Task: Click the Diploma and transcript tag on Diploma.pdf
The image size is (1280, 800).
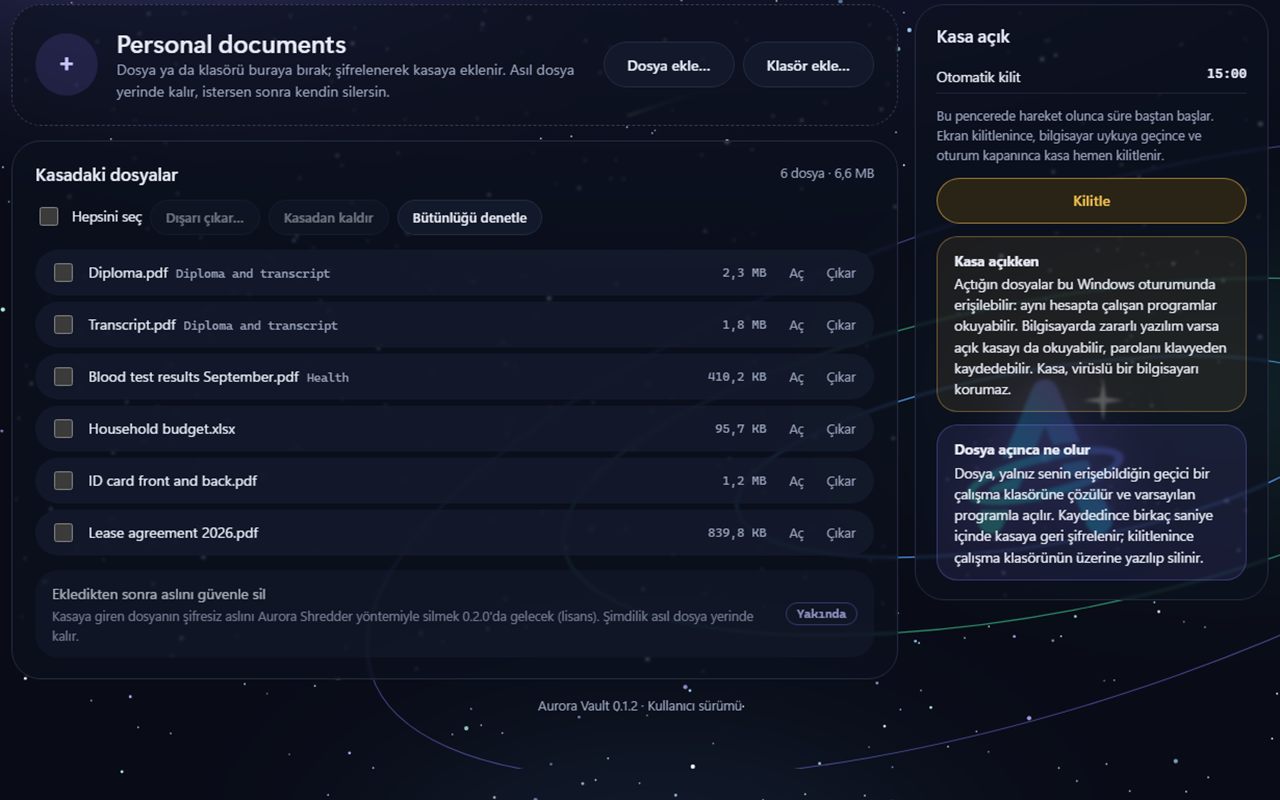Action: (x=253, y=273)
